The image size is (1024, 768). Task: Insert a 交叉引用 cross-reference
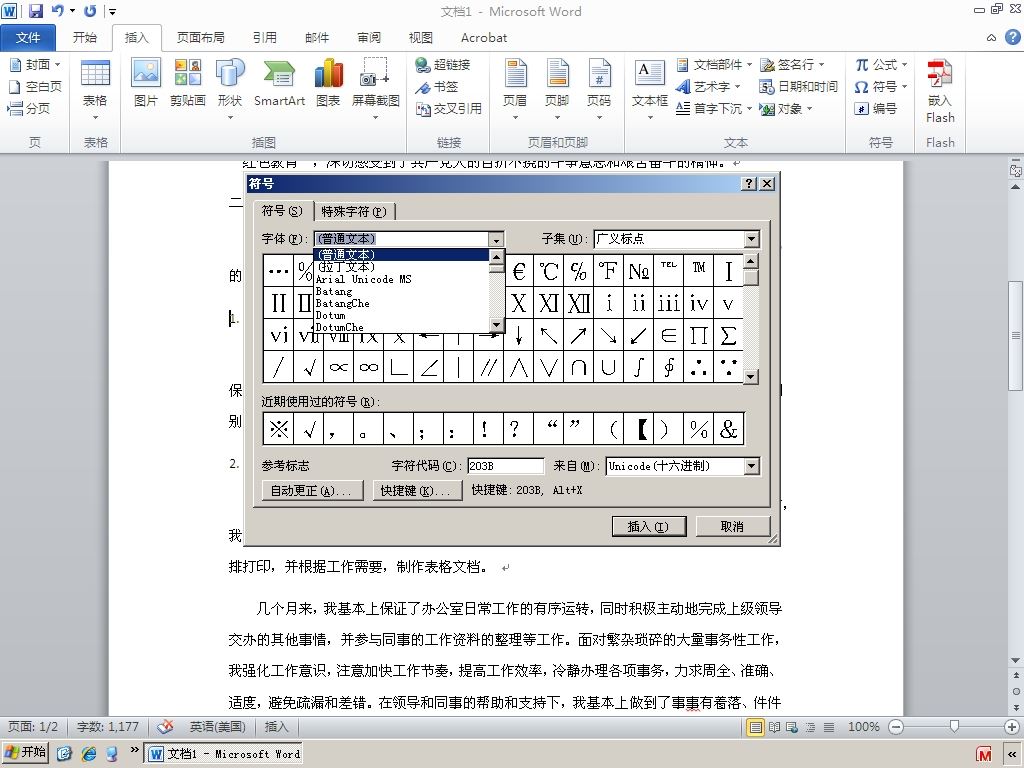[x=449, y=108]
